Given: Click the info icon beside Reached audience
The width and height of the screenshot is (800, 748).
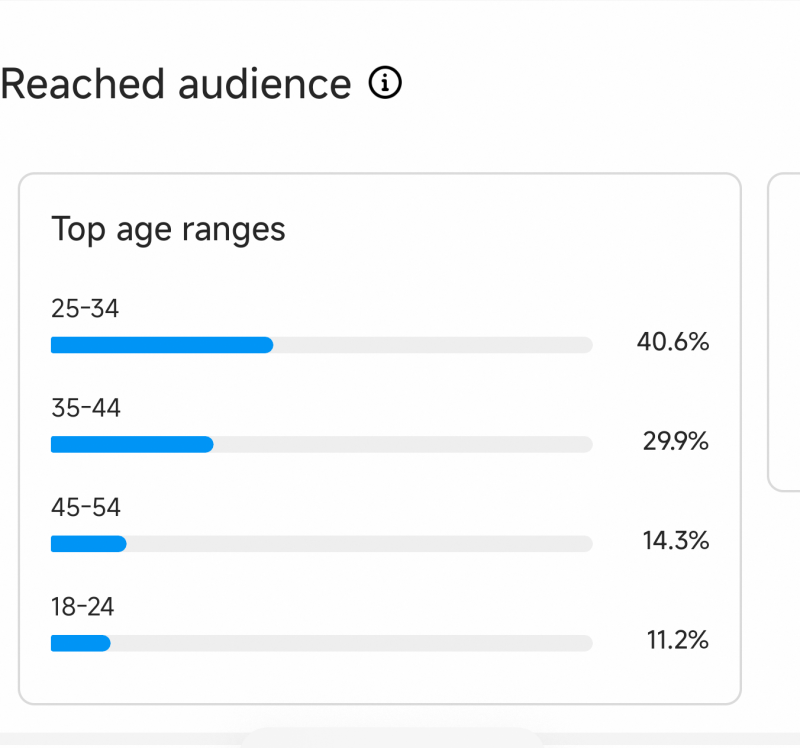Looking at the screenshot, I should click(385, 84).
